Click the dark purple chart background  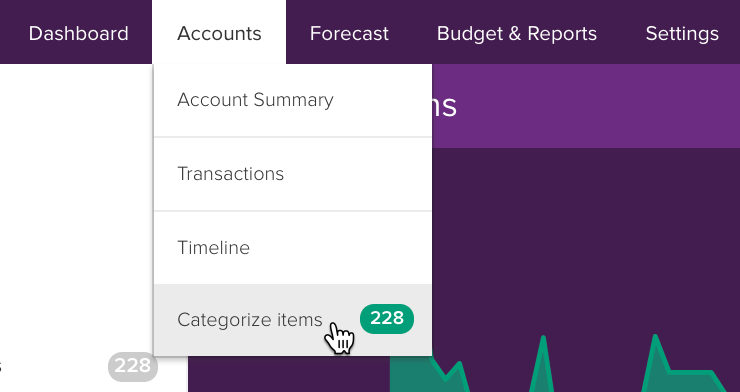pos(585,236)
